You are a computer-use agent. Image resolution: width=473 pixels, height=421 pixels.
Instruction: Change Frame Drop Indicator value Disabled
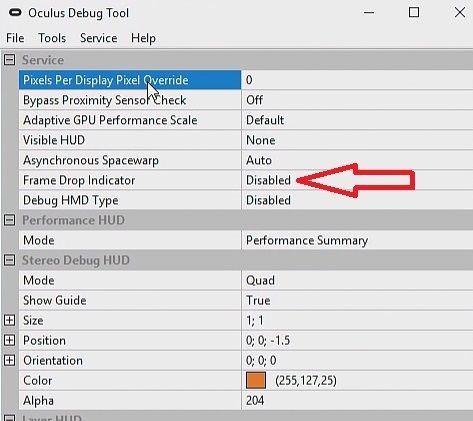[358, 180]
